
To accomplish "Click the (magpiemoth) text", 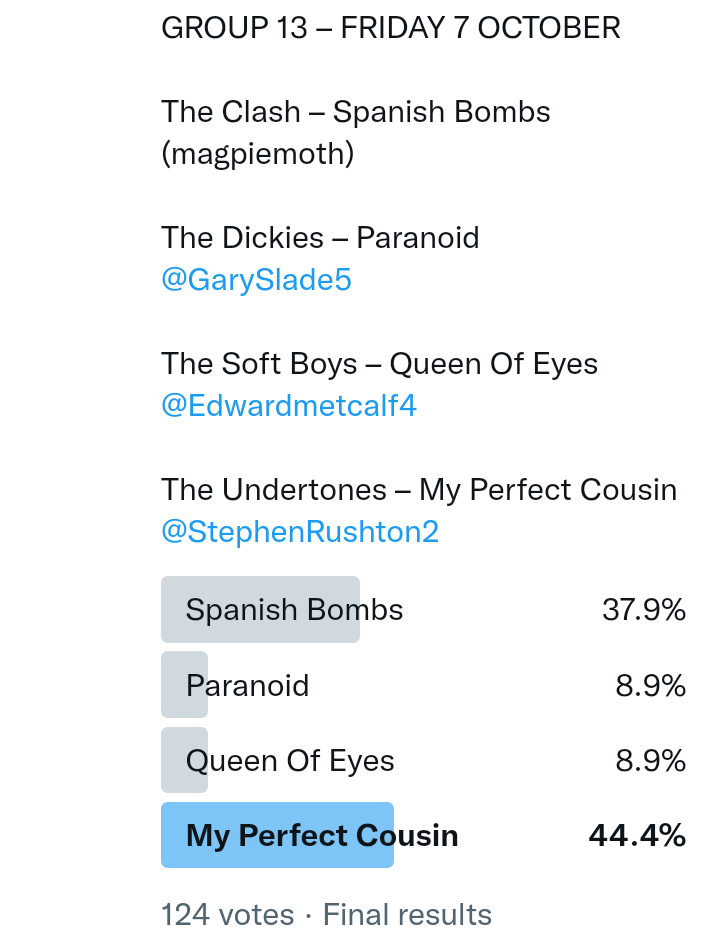I will click(x=257, y=154).
